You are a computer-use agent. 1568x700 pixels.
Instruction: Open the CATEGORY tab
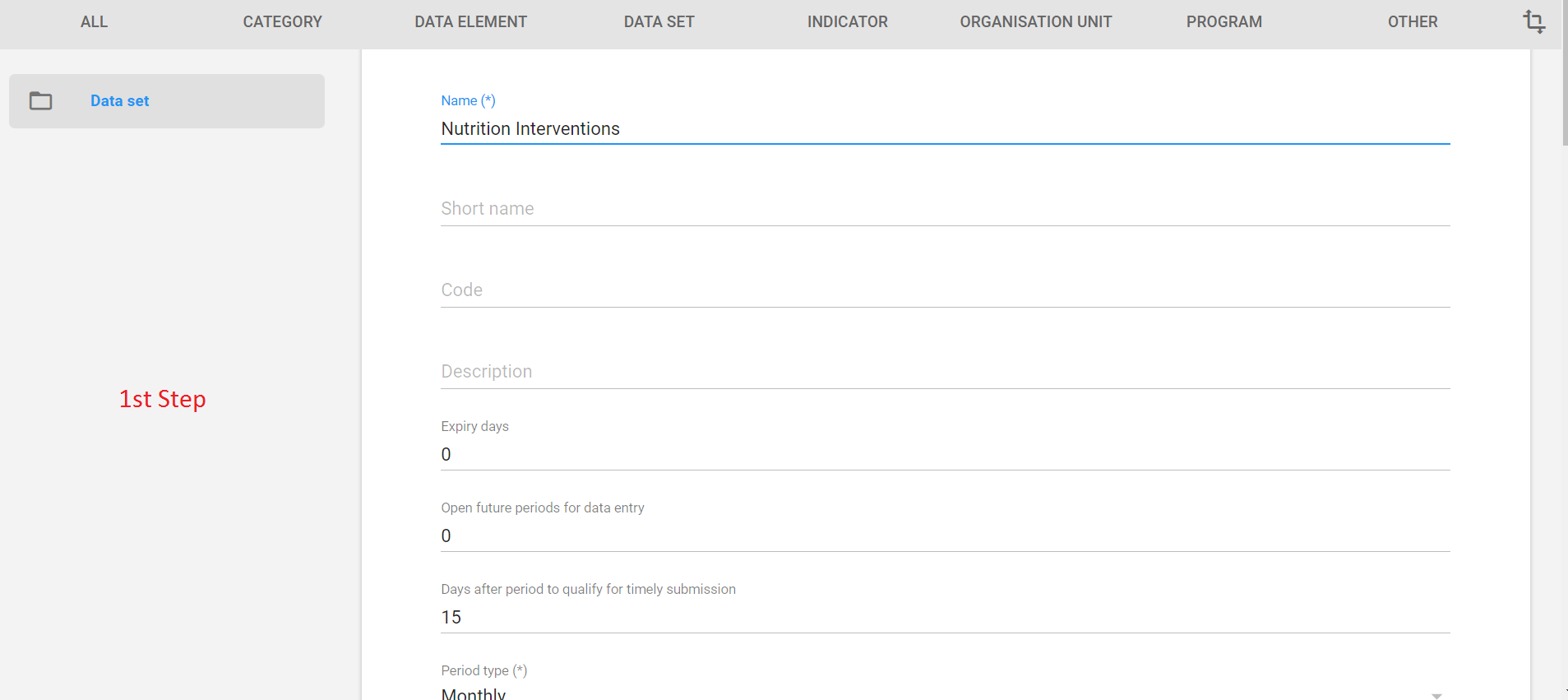pyautogui.click(x=282, y=22)
